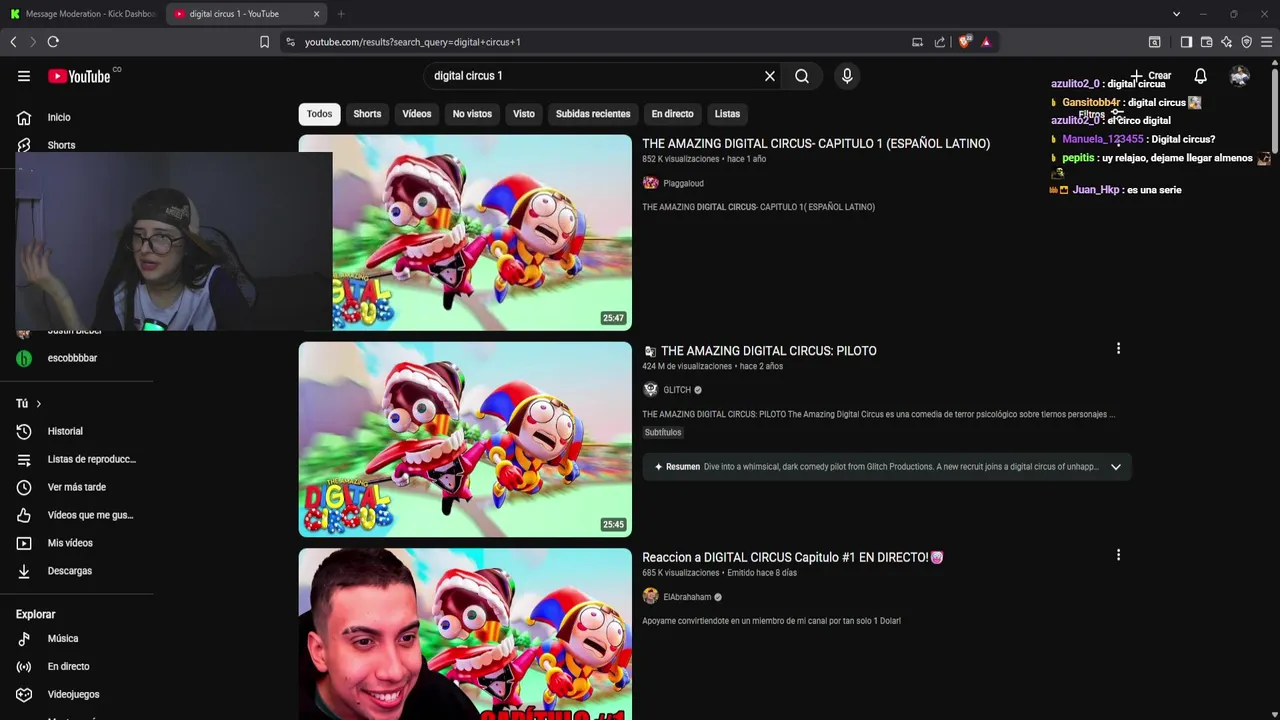Click the magnifier search button
The width and height of the screenshot is (1280, 720).
(802, 76)
